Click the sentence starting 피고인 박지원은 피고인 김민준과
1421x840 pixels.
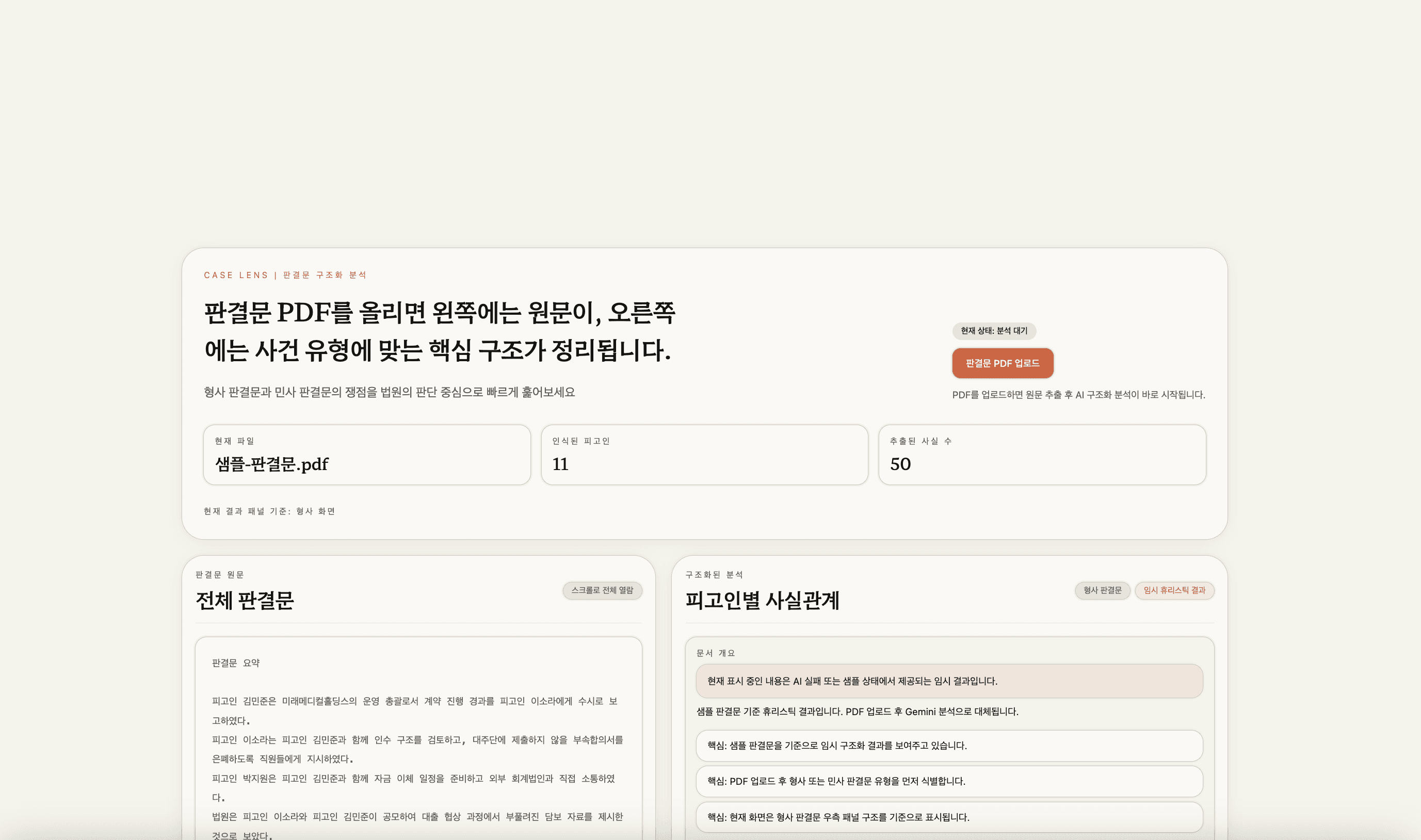(414, 788)
